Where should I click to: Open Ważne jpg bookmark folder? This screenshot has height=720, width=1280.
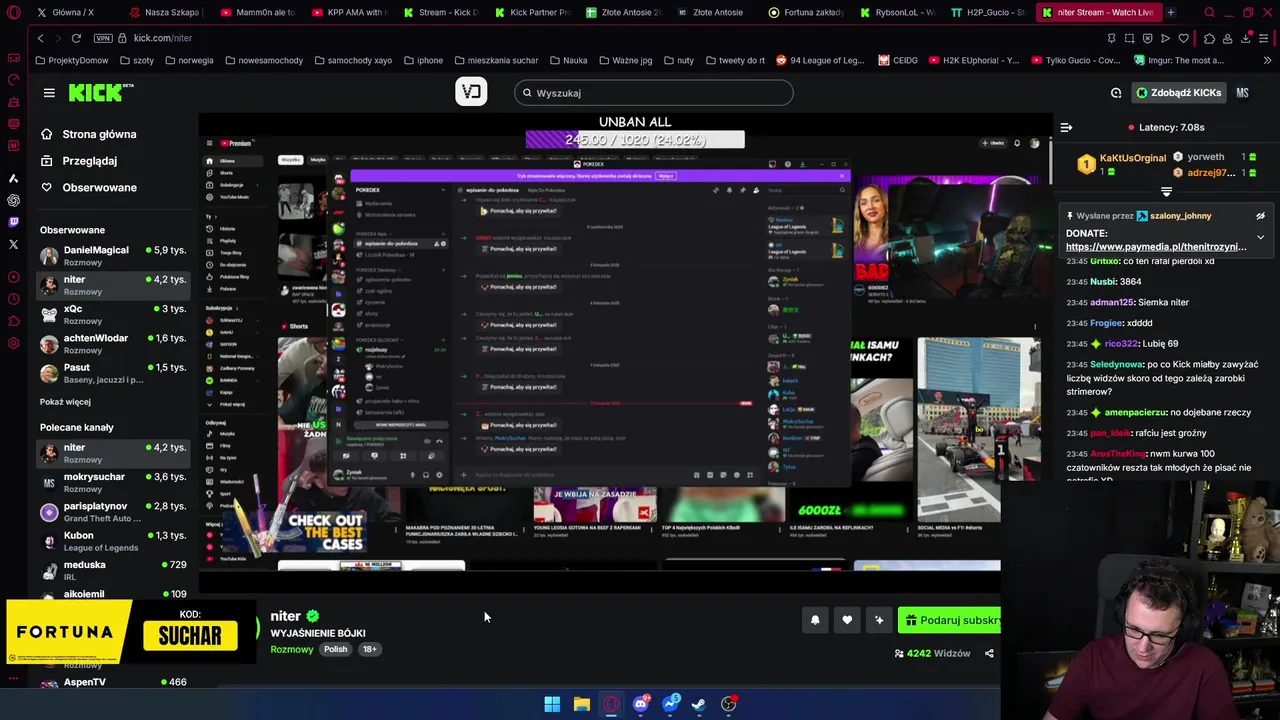click(x=625, y=60)
